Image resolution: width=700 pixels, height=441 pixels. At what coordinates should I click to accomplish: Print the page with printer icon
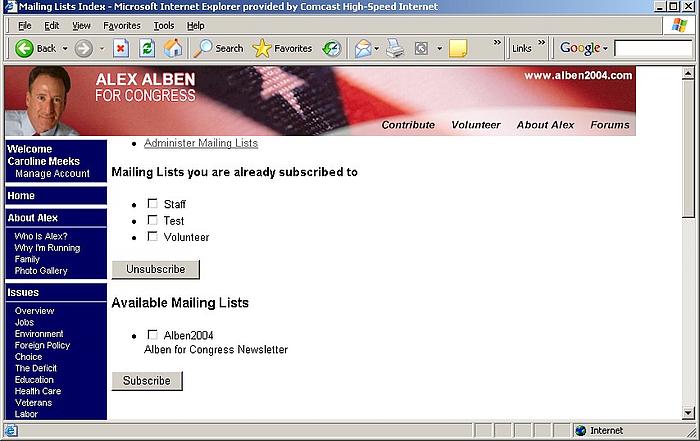tap(395, 48)
